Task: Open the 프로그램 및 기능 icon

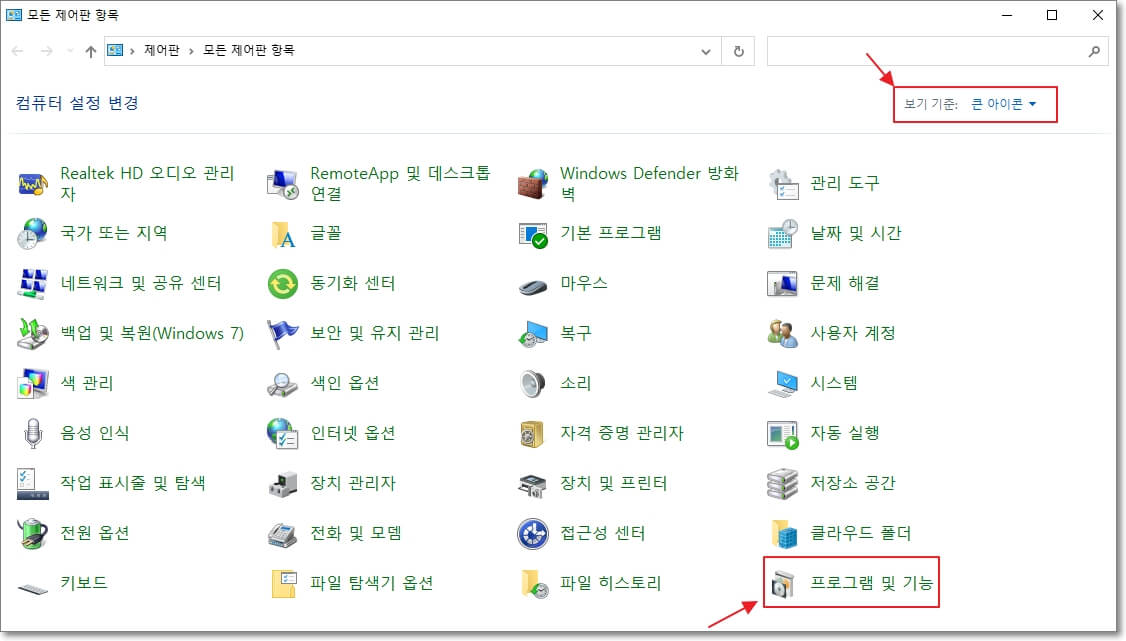Action: (x=783, y=584)
